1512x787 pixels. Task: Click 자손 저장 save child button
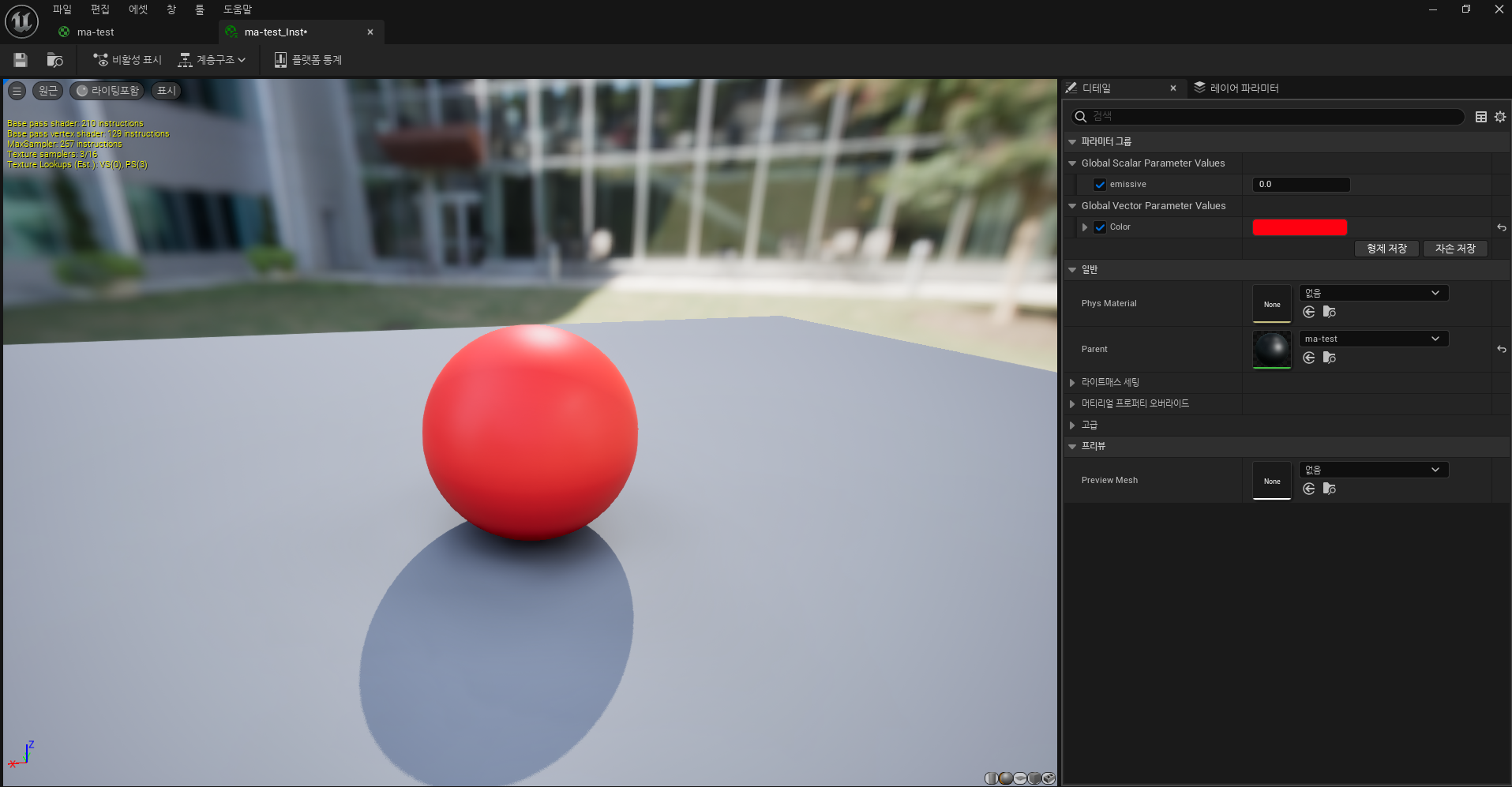click(1455, 249)
